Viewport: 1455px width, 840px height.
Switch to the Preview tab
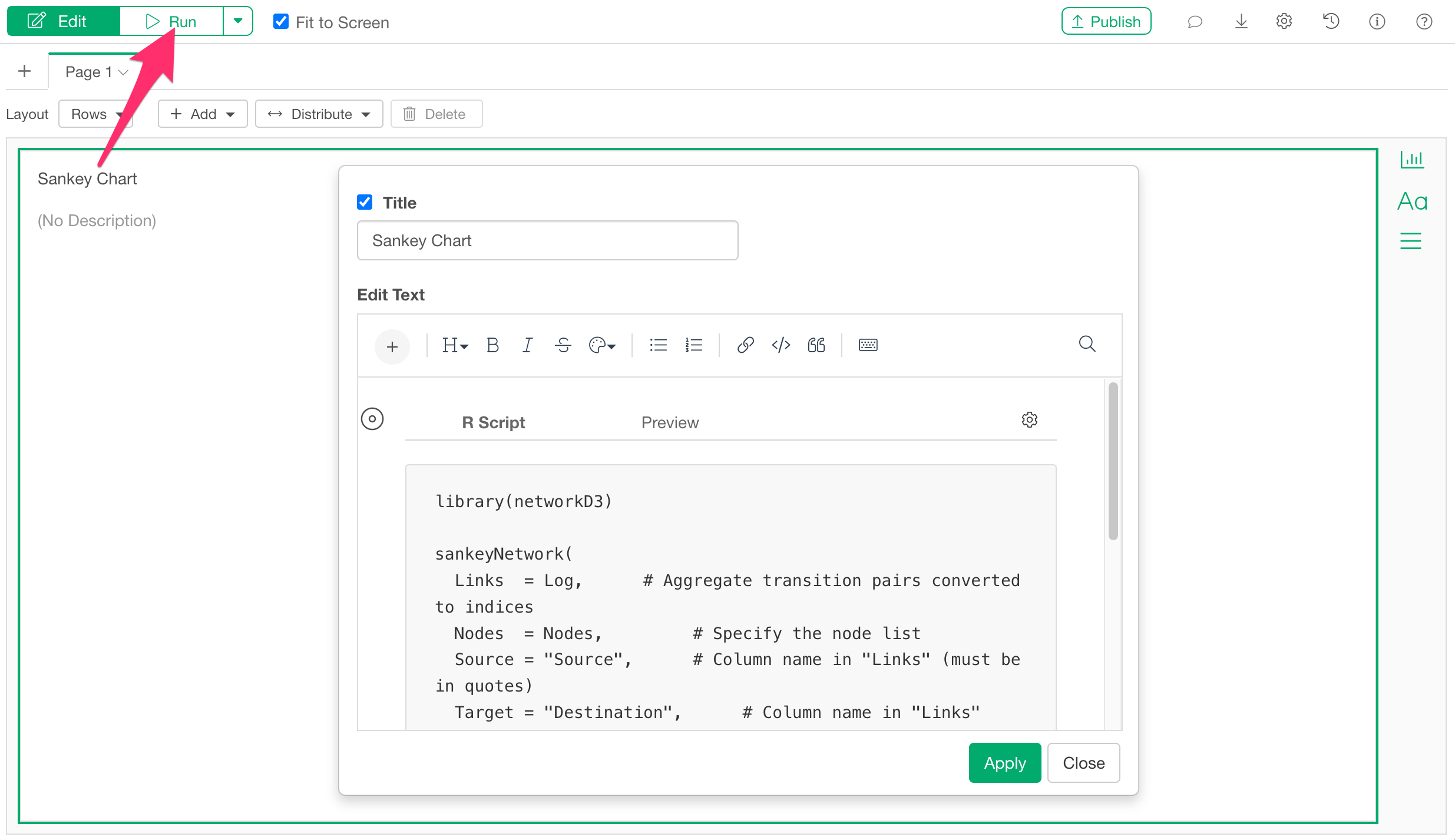670,422
